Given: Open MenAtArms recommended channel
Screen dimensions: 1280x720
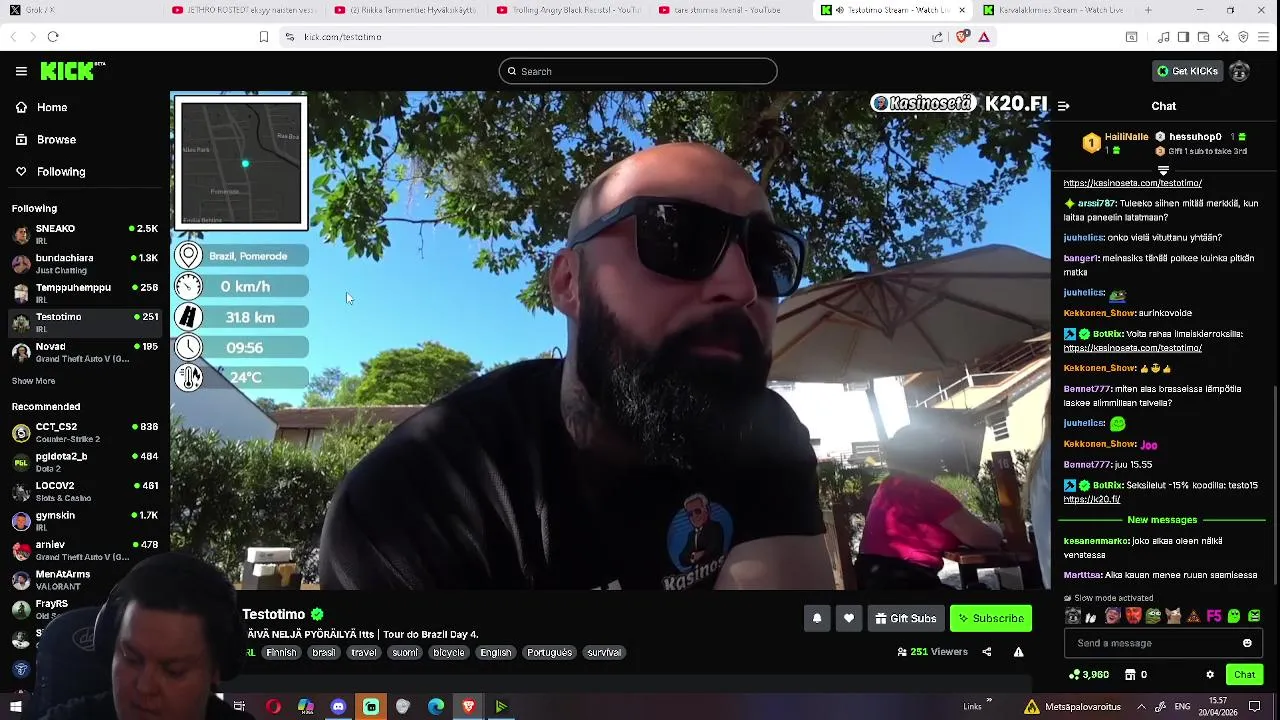Looking at the screenshot, I should (x=85, y=579).
